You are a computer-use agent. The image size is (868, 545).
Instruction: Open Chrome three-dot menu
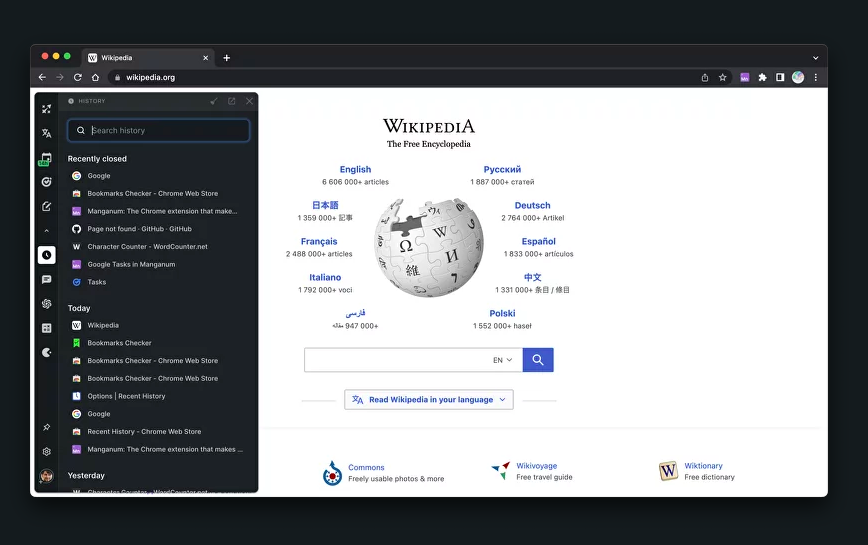[815, 77]
